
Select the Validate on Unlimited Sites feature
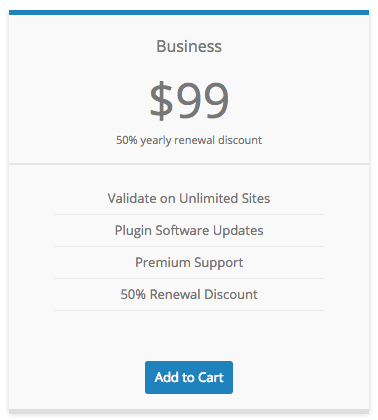pyautogui.click(x=189, y=198)
